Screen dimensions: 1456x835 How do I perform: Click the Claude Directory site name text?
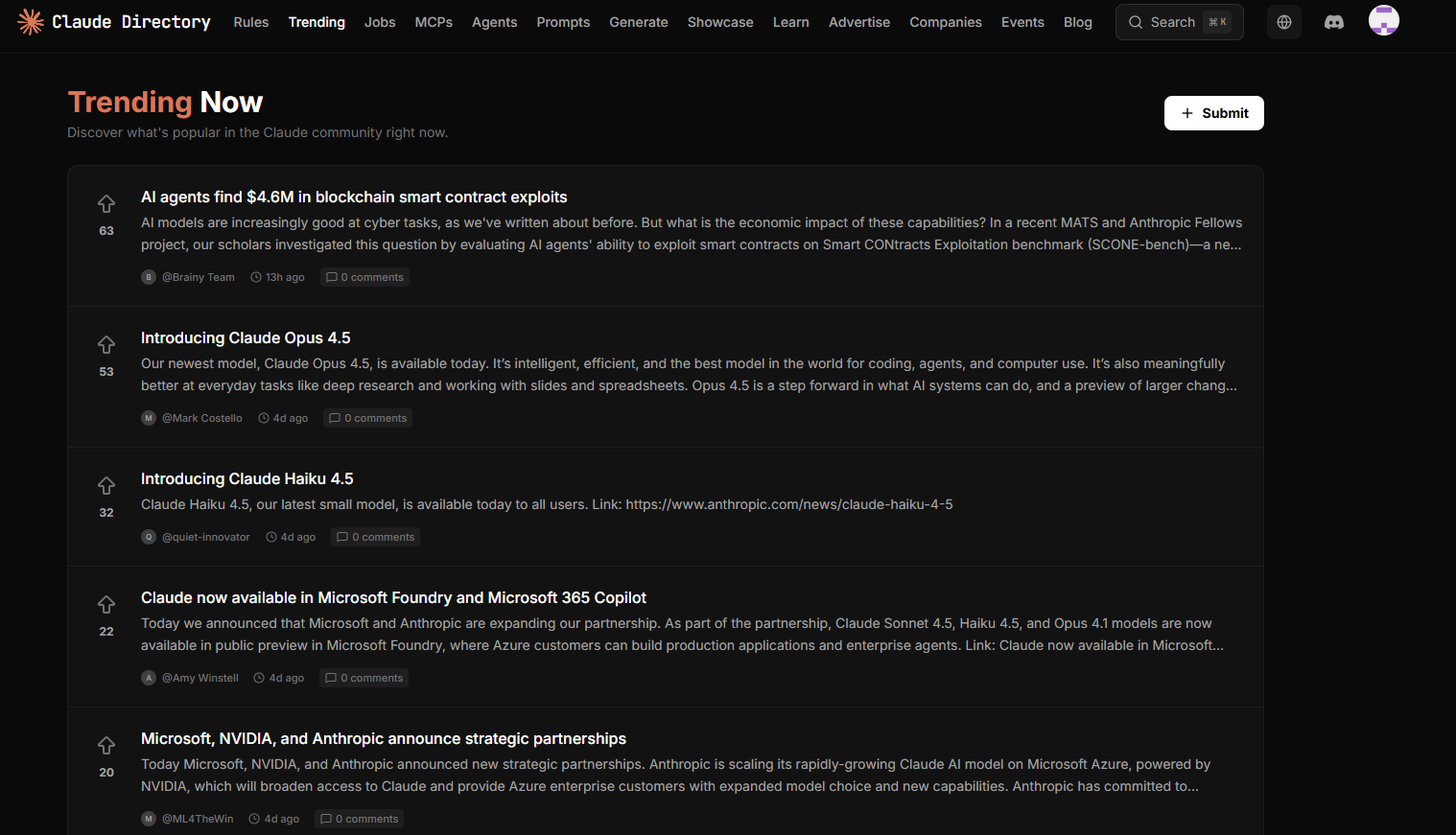point(131,21)
